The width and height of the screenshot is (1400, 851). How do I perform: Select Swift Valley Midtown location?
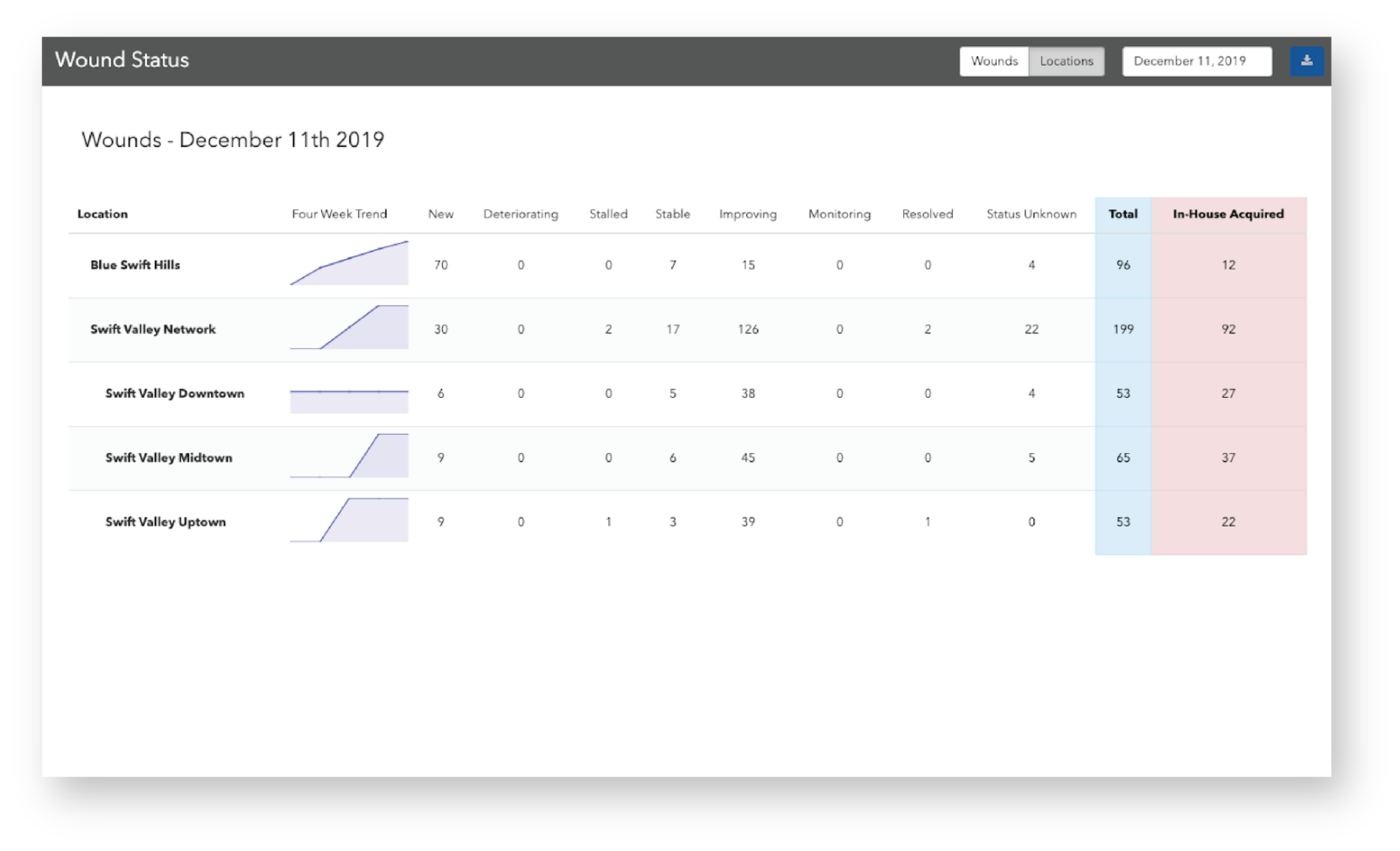[169, 457]
